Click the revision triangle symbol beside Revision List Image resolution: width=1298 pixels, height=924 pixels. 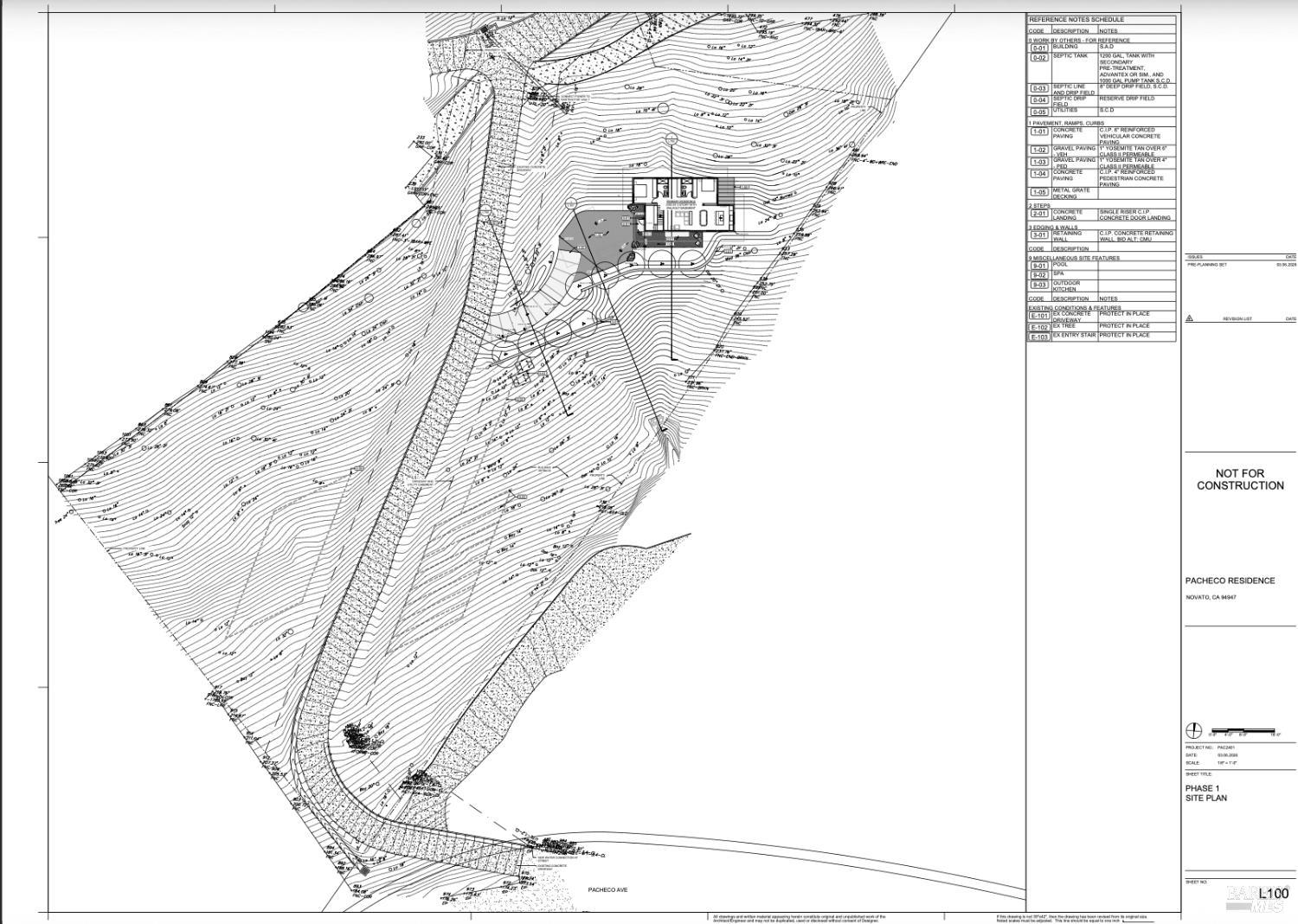point(1190,318)
